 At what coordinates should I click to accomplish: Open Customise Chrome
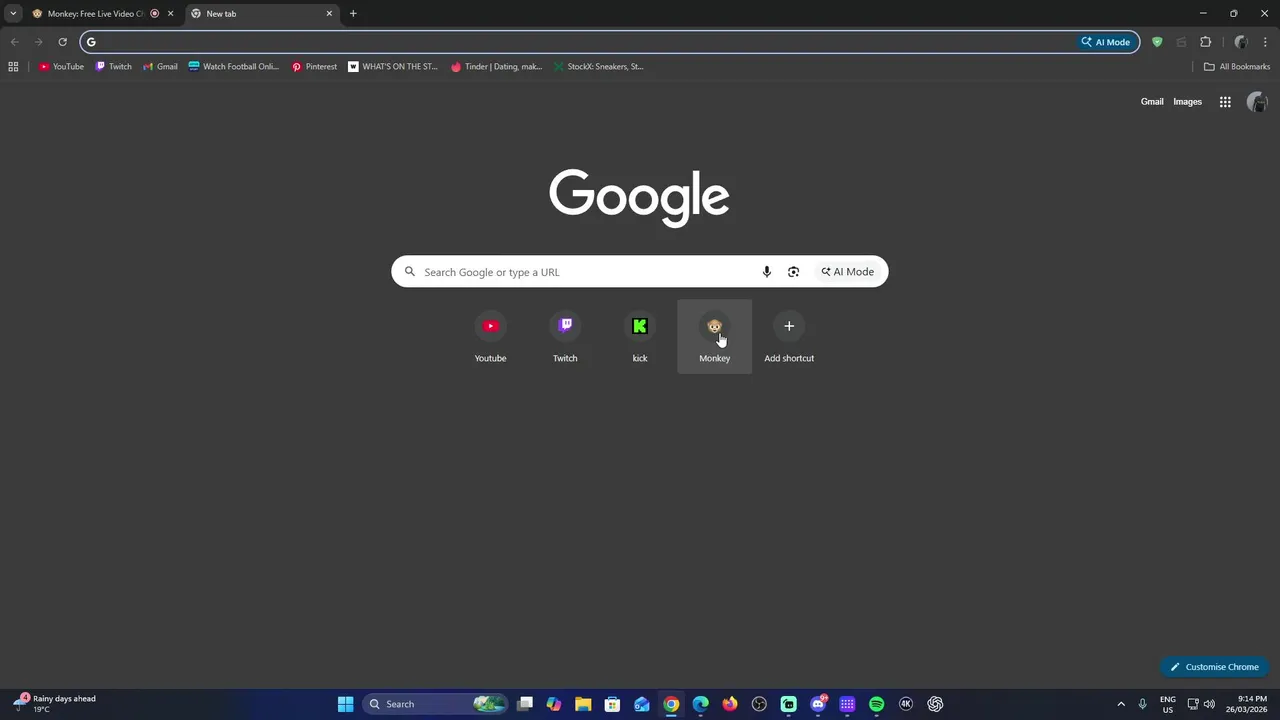click(x=1215, y=667)
